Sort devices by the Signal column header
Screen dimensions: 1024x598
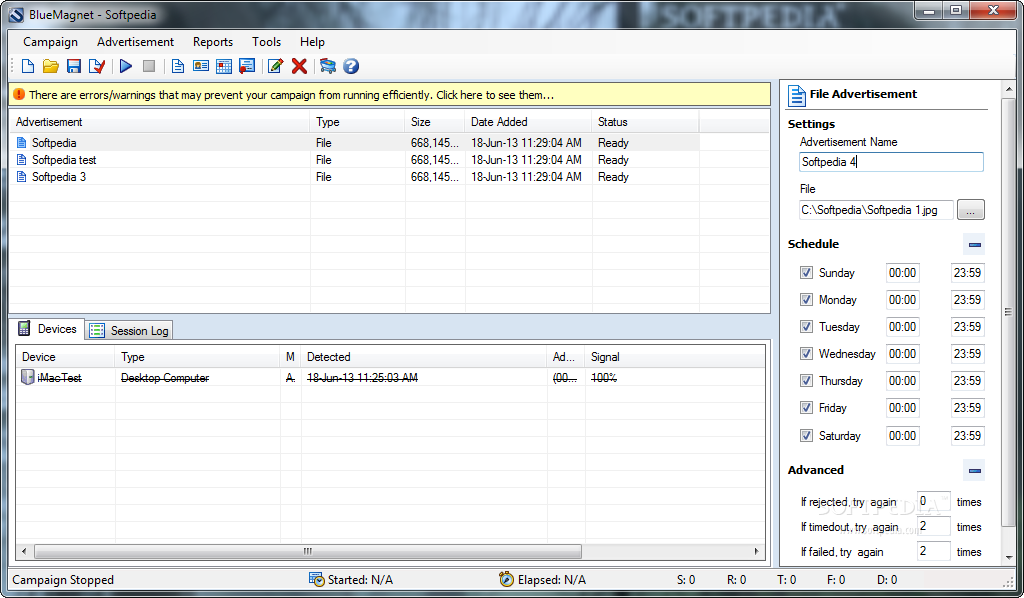(675, 357)
